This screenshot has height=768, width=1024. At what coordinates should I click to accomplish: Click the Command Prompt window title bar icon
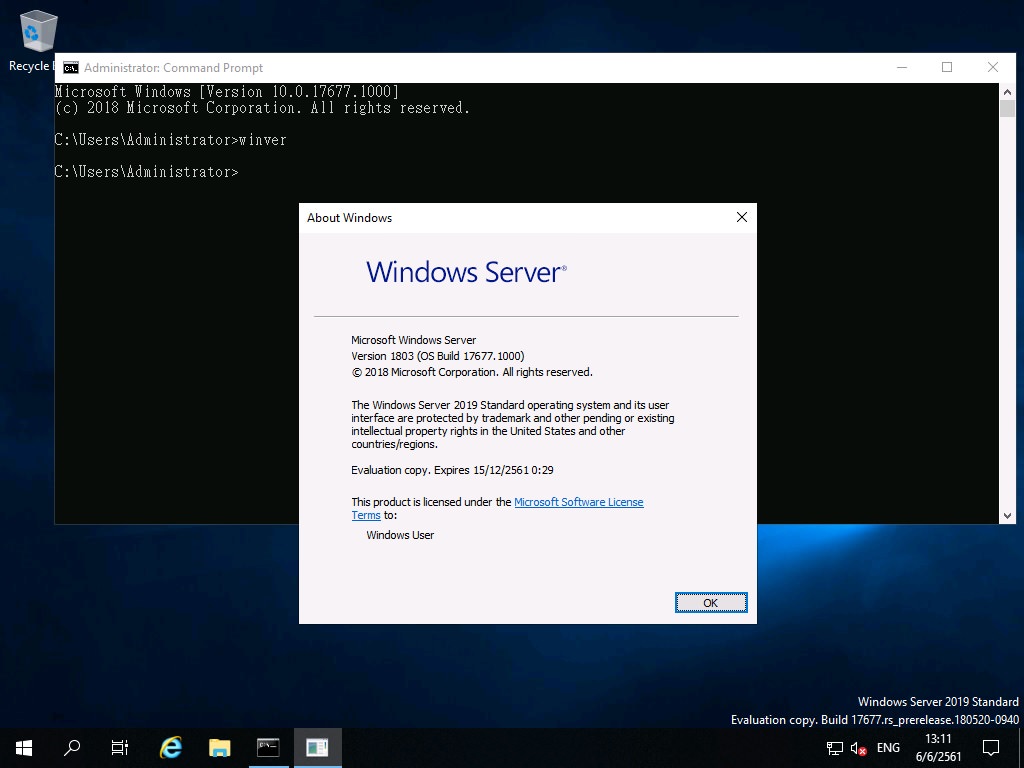(x=70, y=67)
